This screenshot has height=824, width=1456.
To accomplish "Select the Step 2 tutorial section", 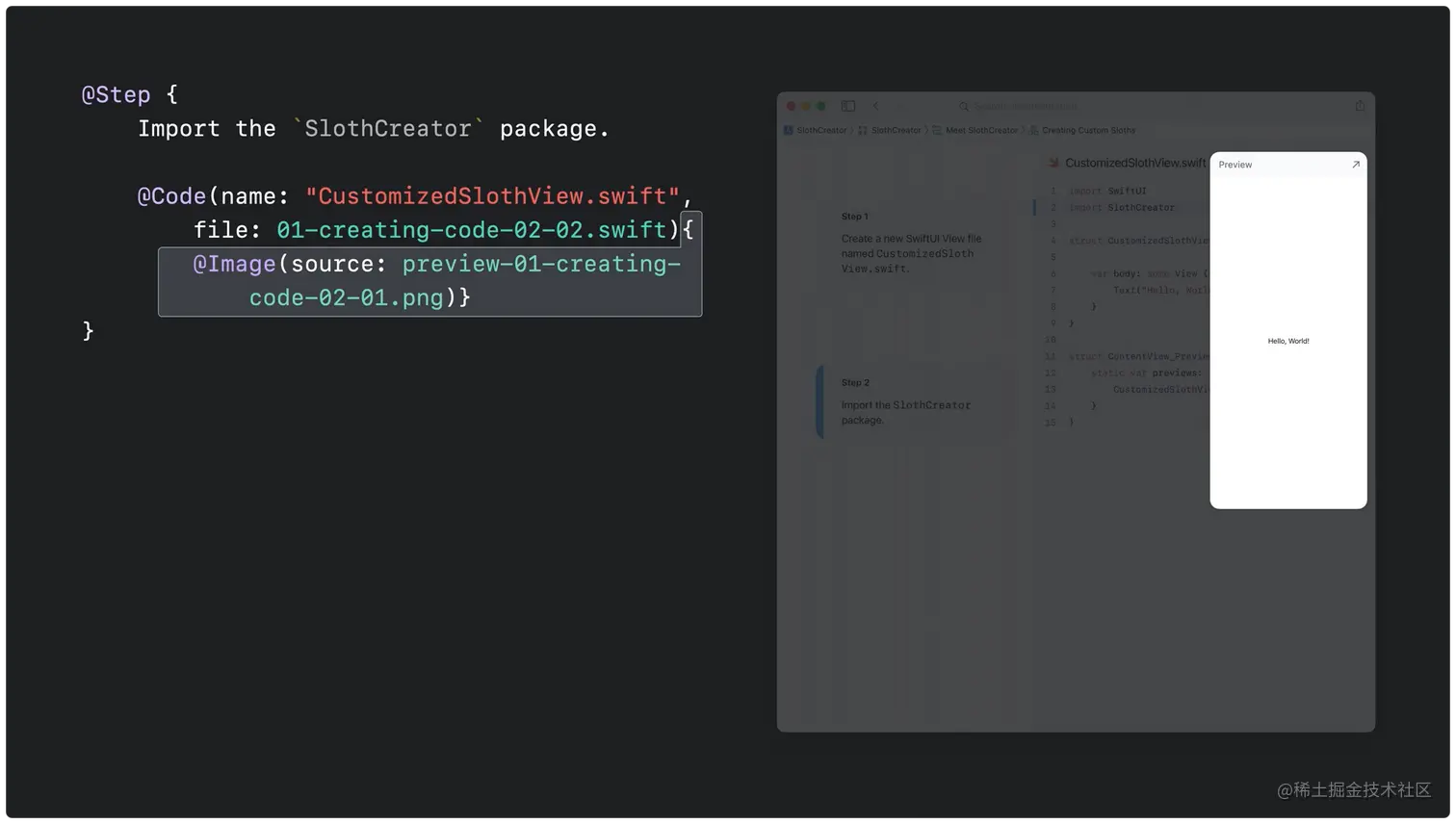I will tap(911, 401).
